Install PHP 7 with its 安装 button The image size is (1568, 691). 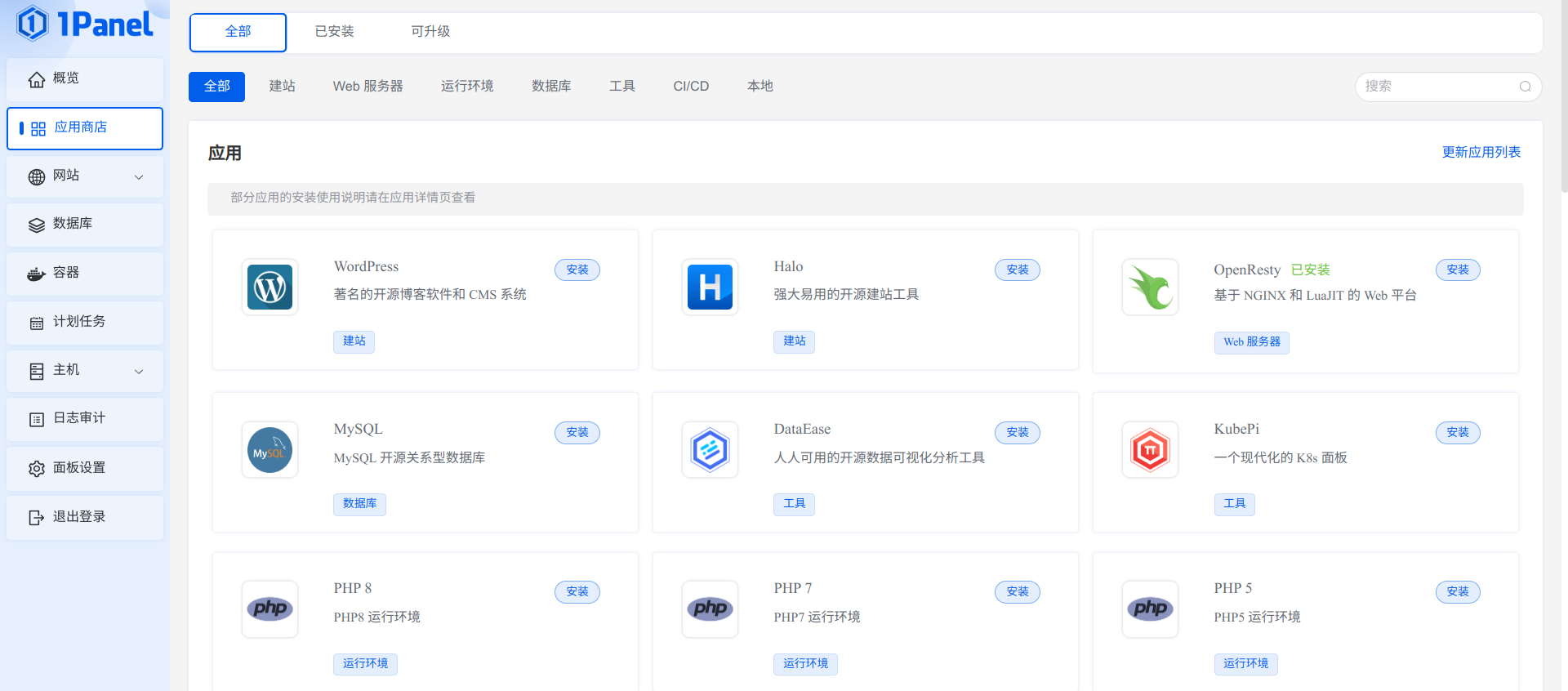(x=1018, y=592)
